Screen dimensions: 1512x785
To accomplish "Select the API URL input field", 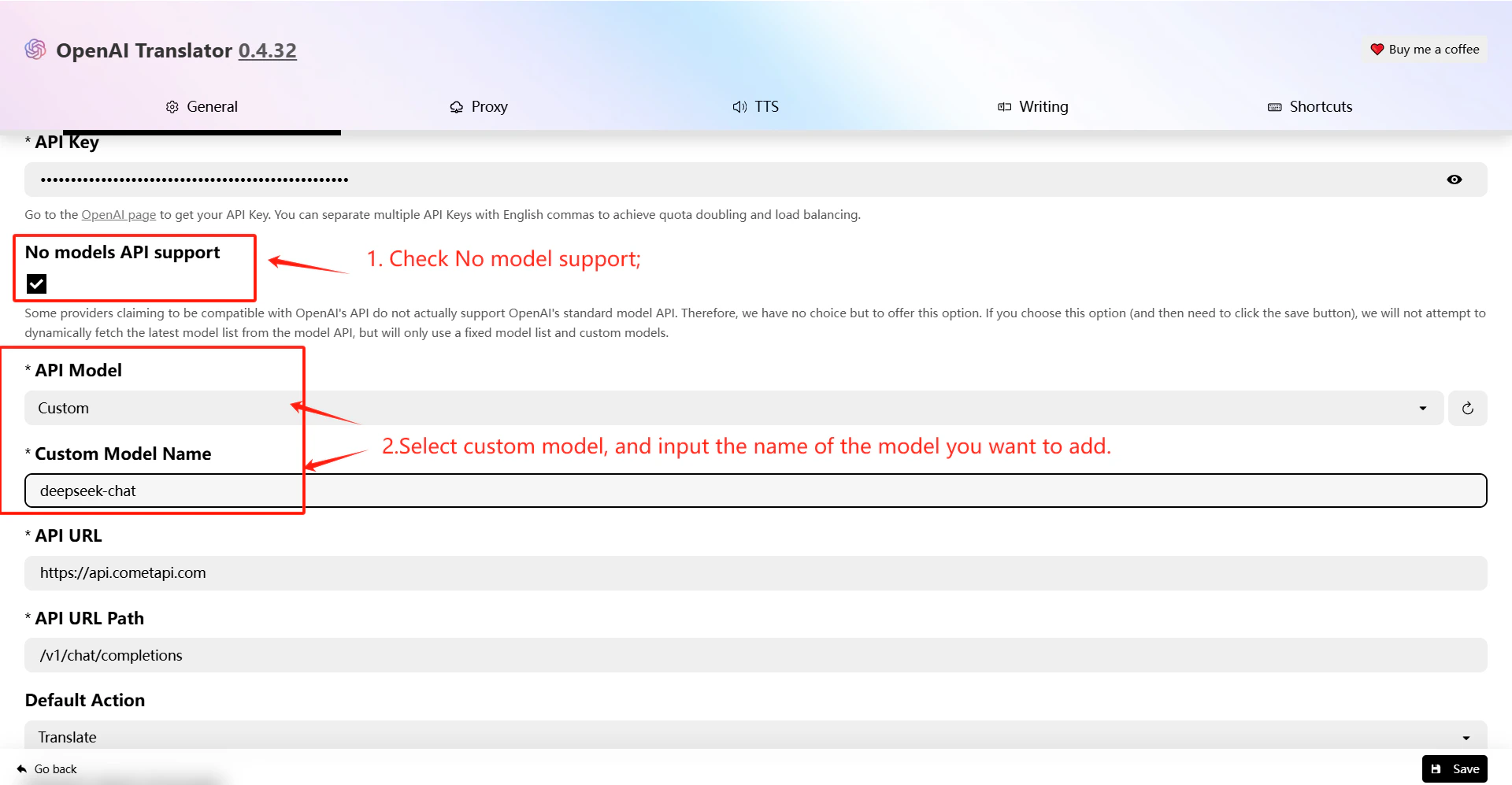I will [x=472, y=572].
